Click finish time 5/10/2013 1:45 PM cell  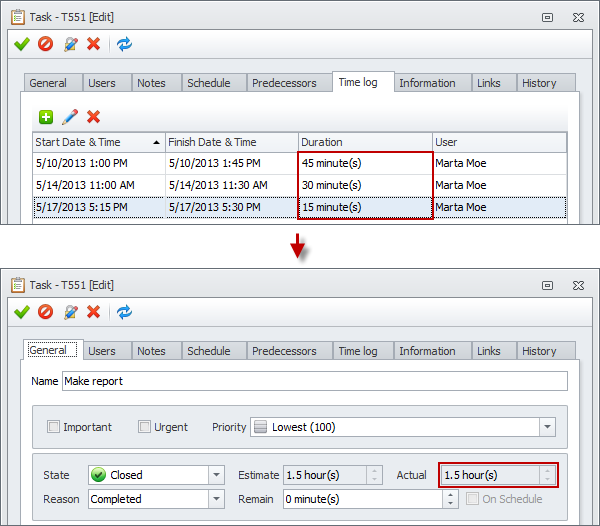[x=232, y=163]
